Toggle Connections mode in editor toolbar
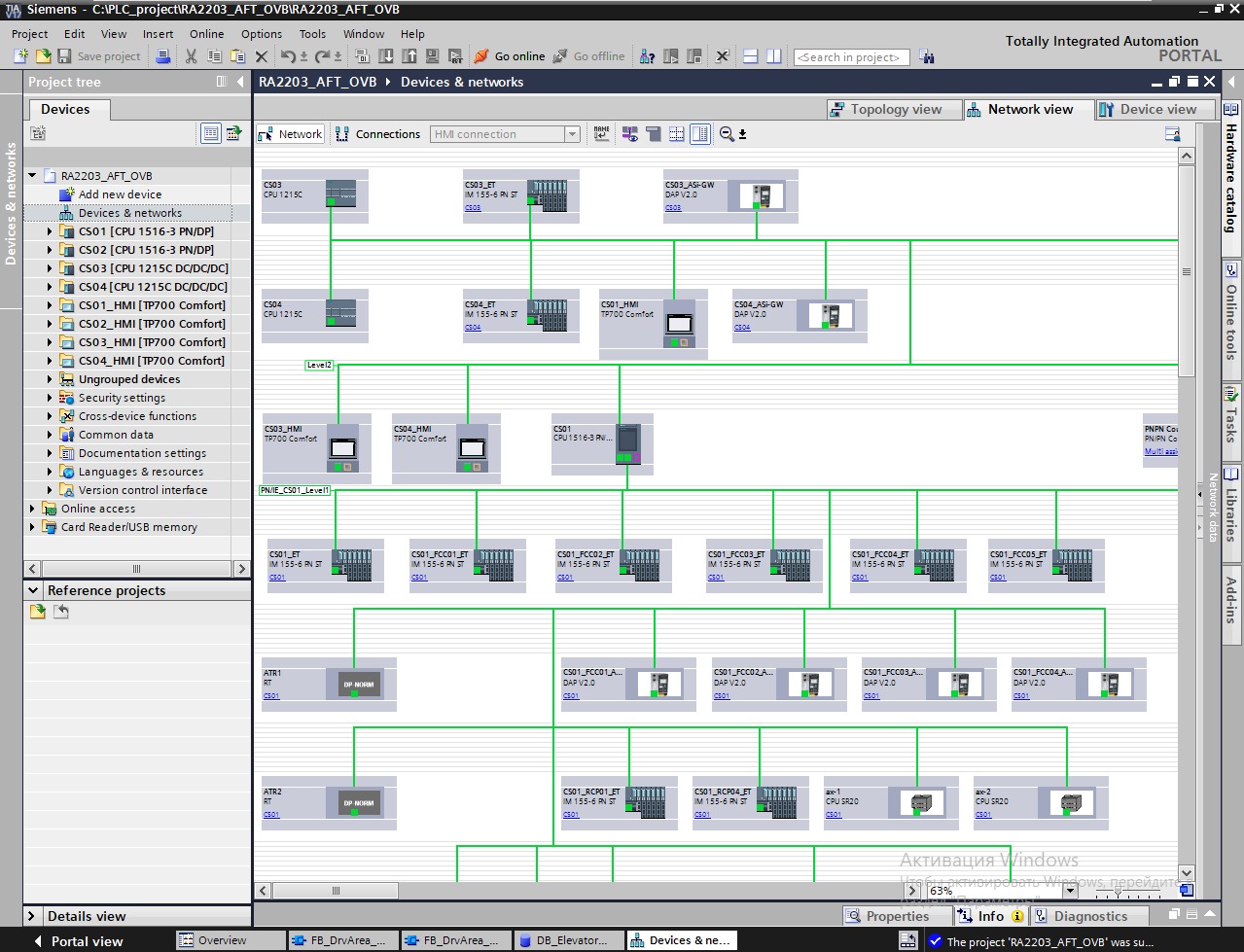The image size is (1244, 952). pos(377,134)
